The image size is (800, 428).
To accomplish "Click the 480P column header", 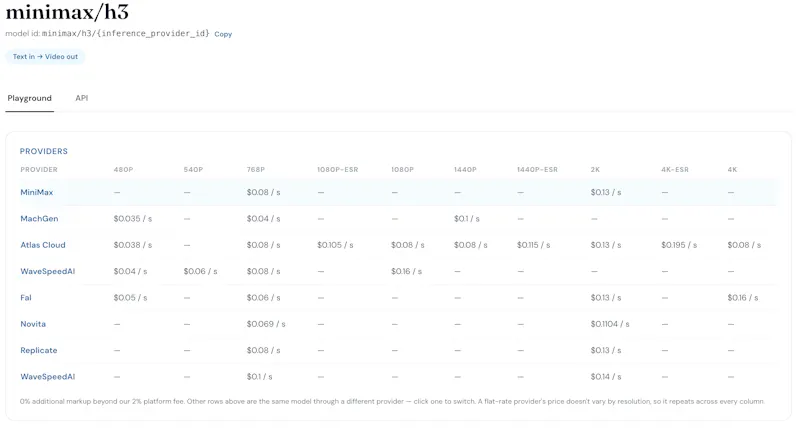I will pos(123,170).
